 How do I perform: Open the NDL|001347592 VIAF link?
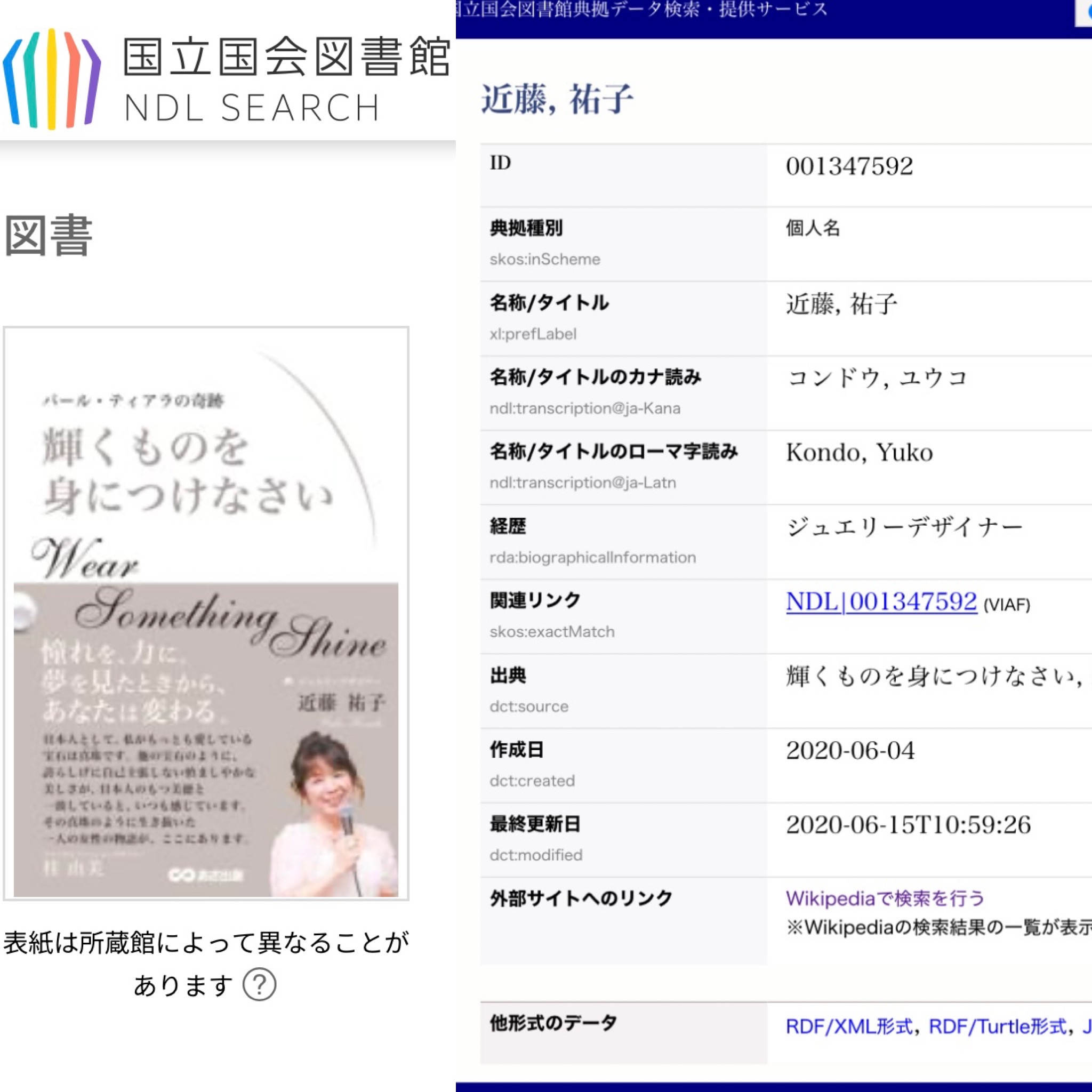(x=881, y=602)
